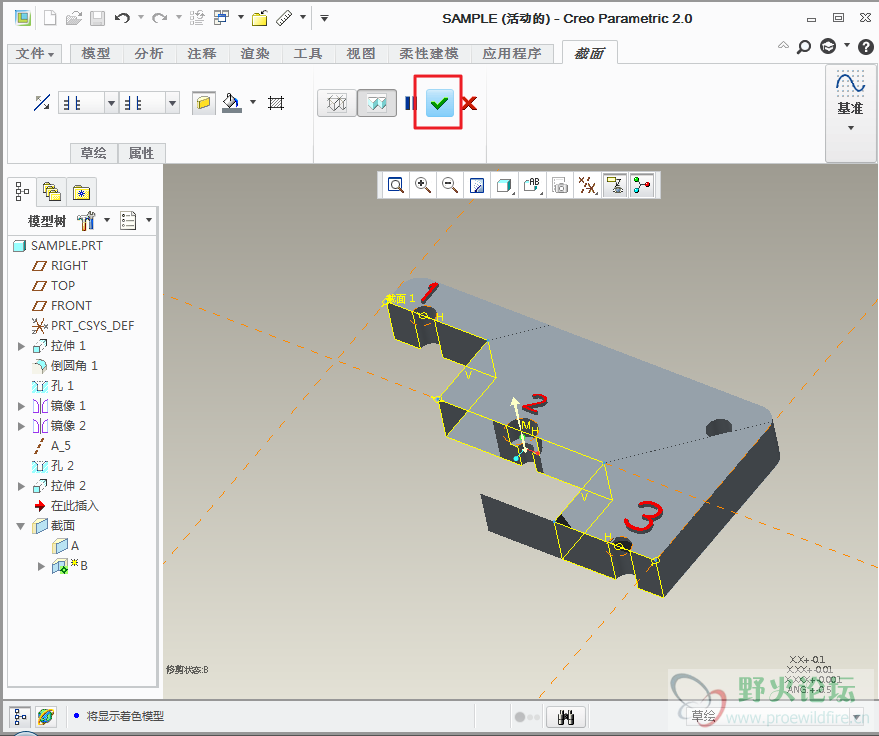This screenshot has height=736, width=879.
Task: Click the hatching pattern display icon
Action: point(276,103)
